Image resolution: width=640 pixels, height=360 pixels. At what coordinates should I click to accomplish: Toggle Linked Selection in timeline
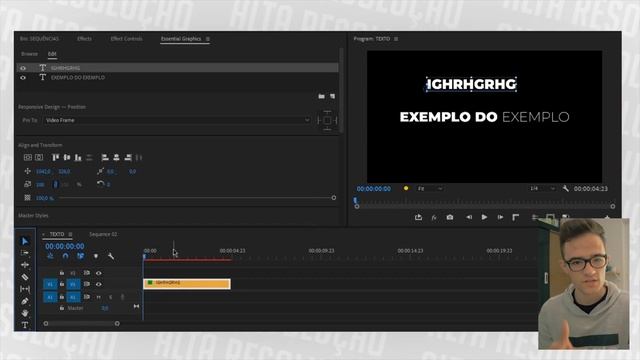coord(80,256)
